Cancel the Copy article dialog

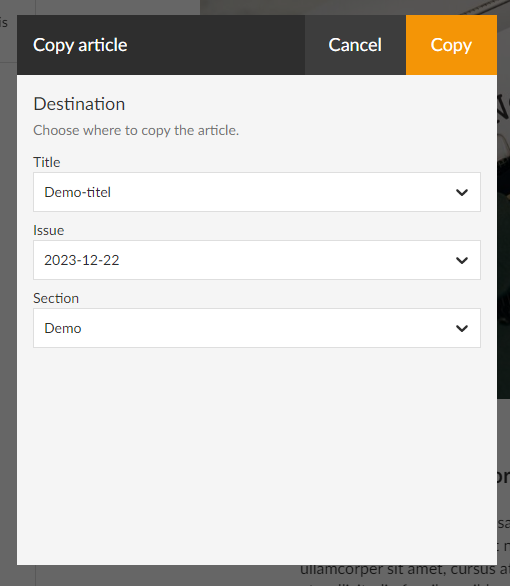355,45
